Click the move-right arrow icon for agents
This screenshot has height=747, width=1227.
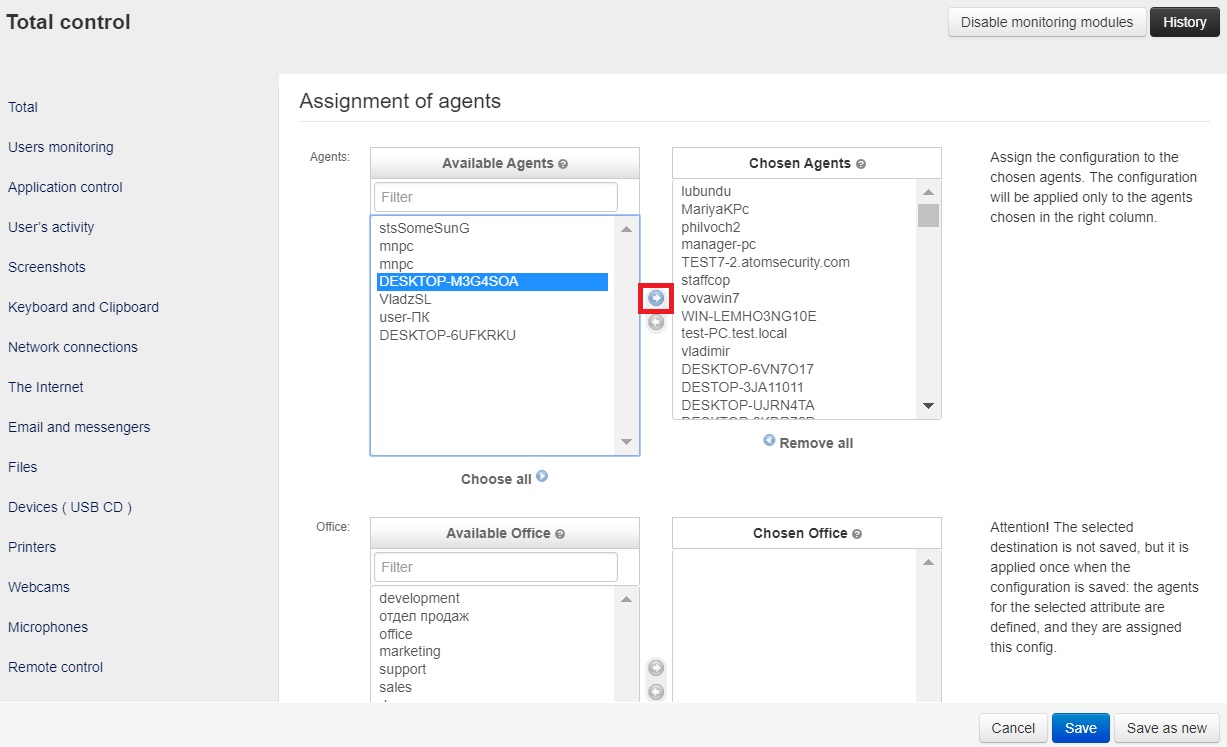656,298
